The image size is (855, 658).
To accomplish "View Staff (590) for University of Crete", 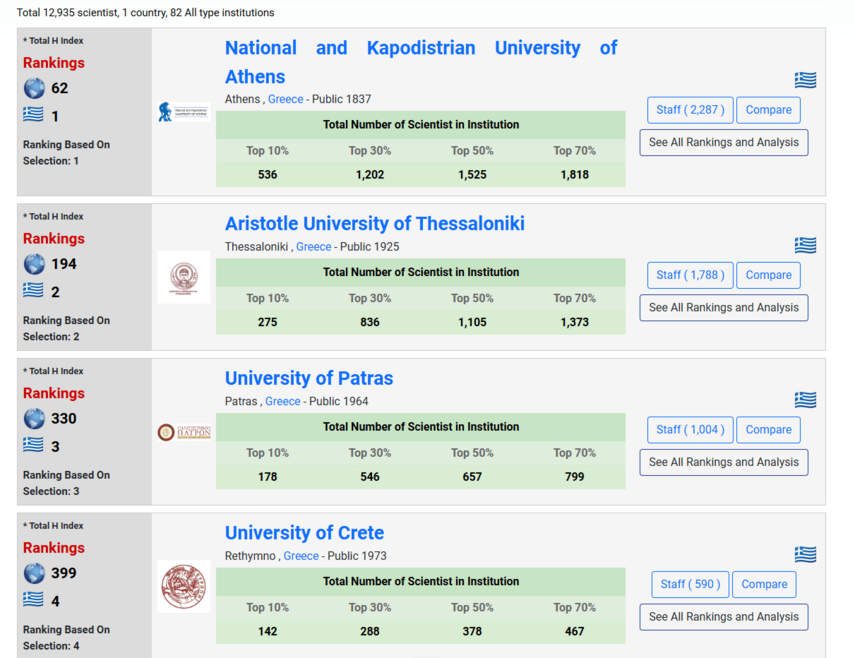I will (689, 584).
